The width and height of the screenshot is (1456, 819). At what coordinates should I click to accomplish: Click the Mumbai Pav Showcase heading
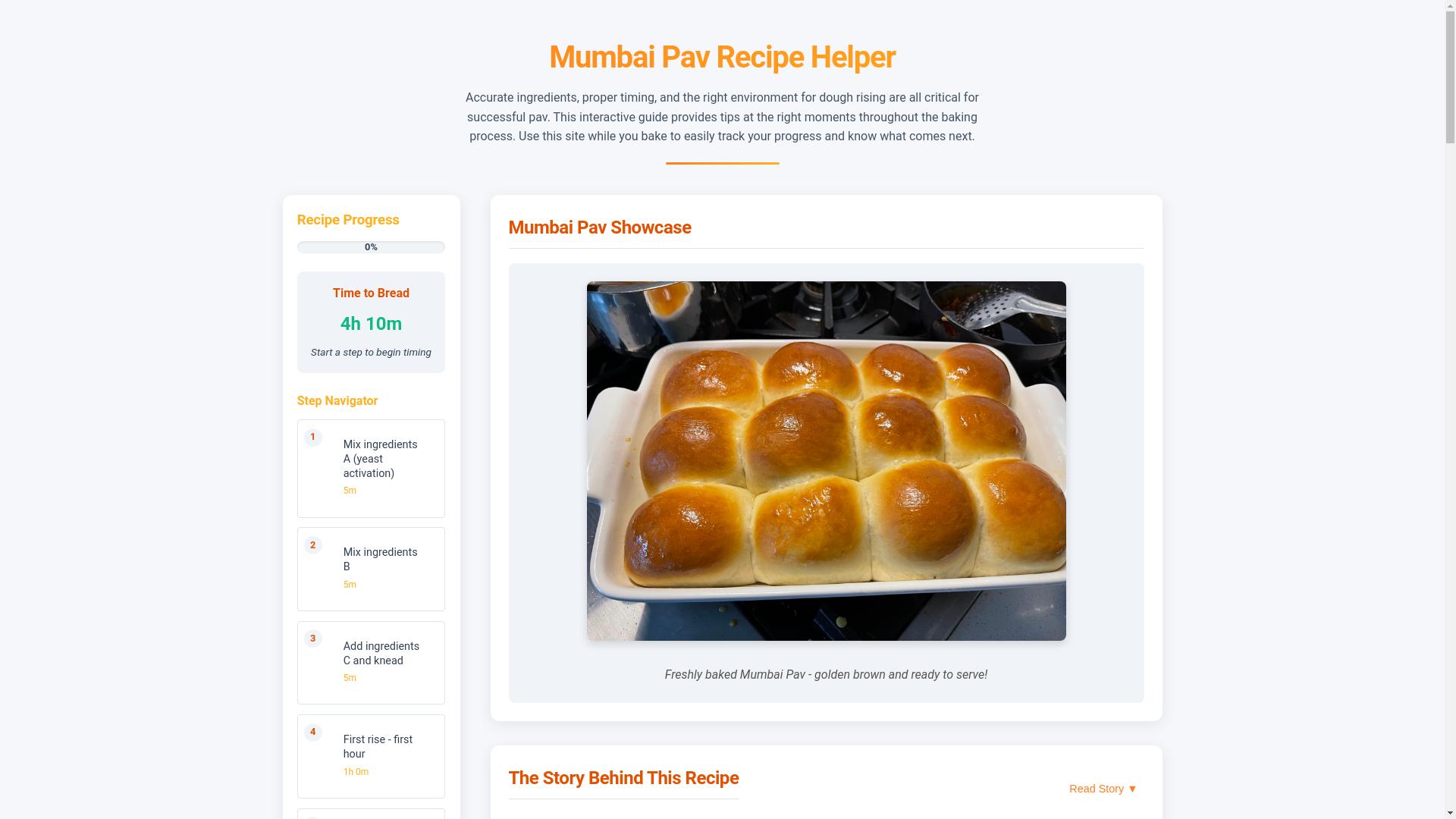coord(600,227)
